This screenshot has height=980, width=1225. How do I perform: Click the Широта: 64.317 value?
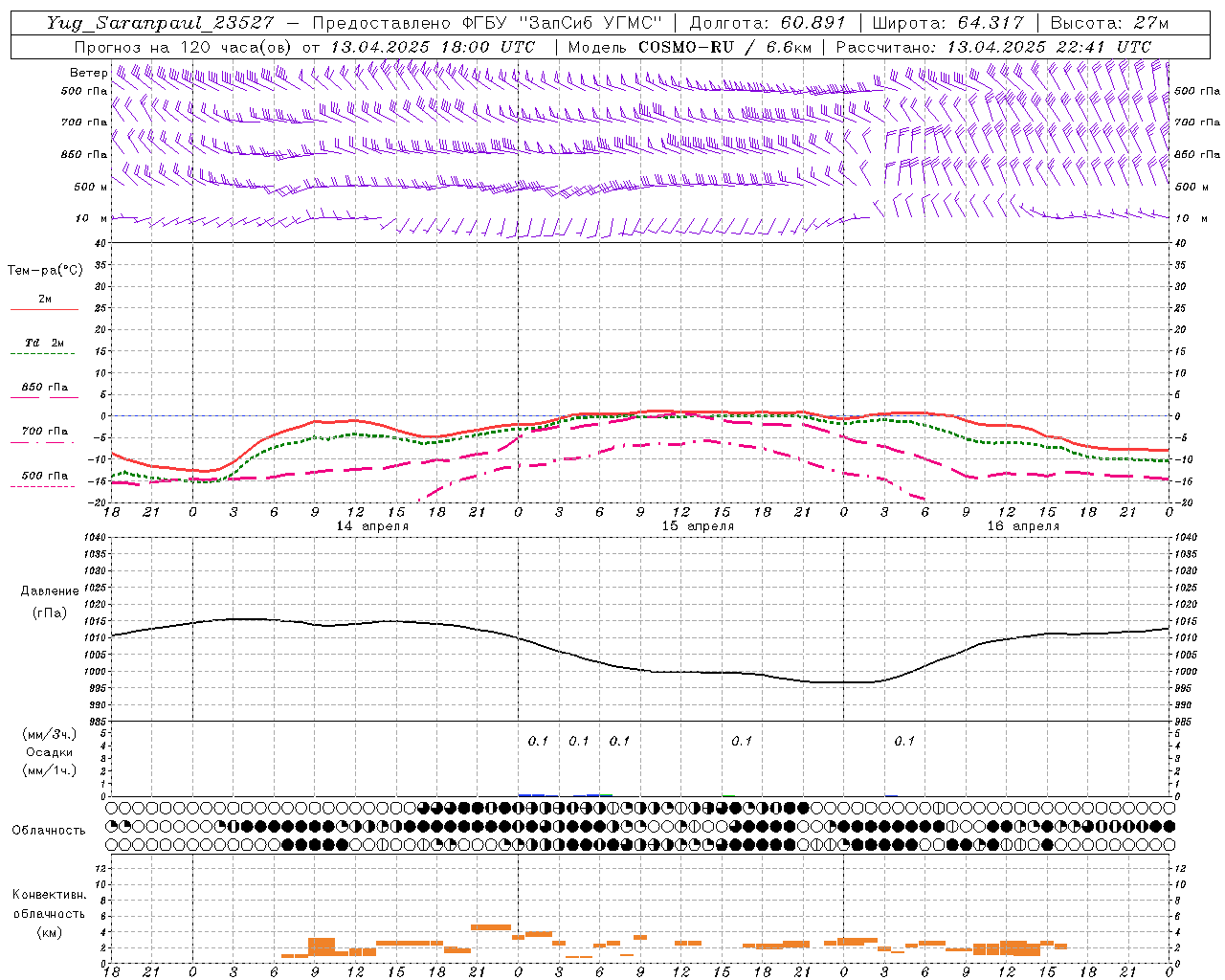tap(947, 23)
